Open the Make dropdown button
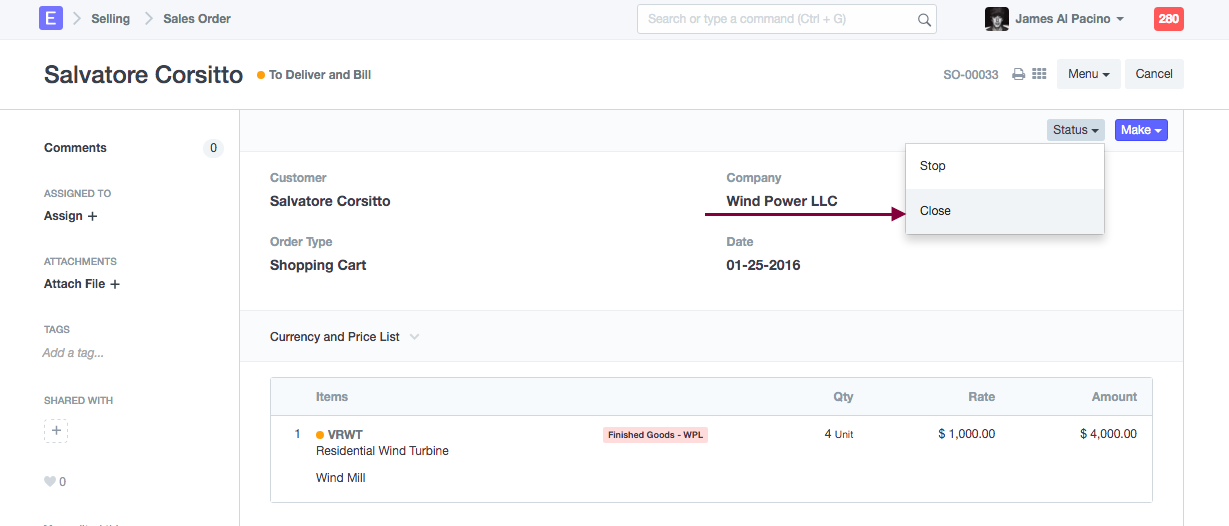The height and width of the screenshot is (526, 1229). [x=1141, y=130]
